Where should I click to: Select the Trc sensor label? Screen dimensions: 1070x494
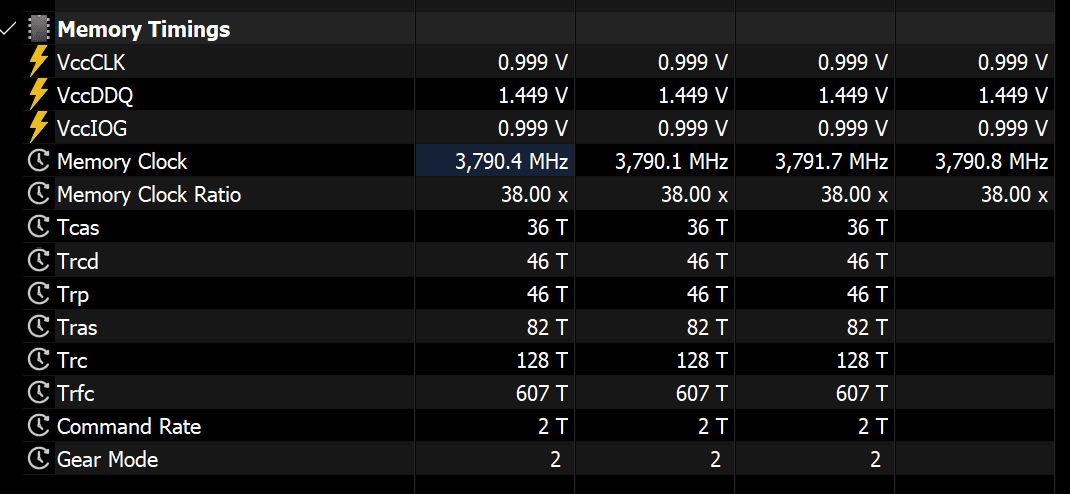coord(72,360)
